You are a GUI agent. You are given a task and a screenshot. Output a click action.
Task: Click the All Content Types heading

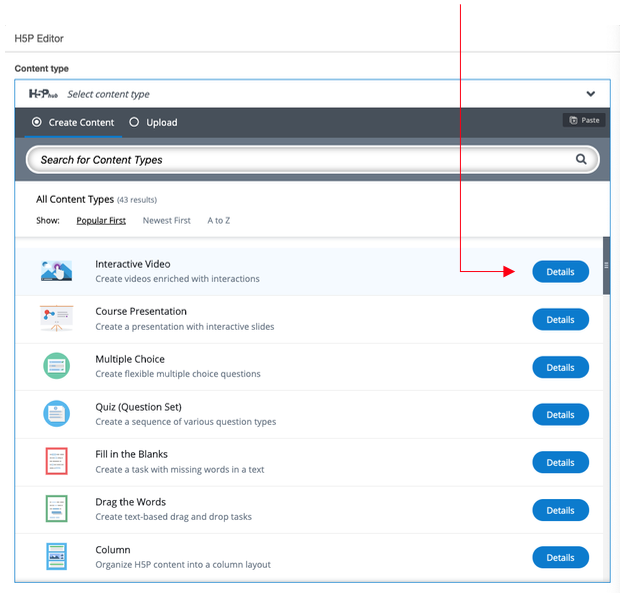click(x=75, y=199)
